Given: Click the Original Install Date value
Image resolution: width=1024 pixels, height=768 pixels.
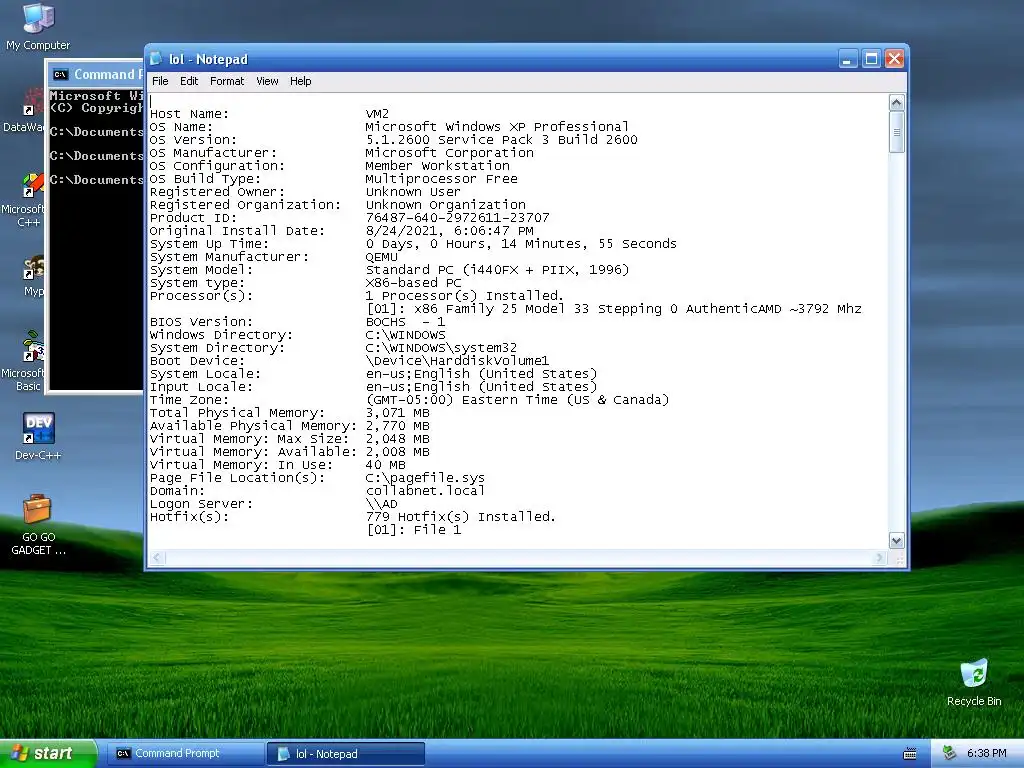Looking at the screenshot, I should [449, 231].
